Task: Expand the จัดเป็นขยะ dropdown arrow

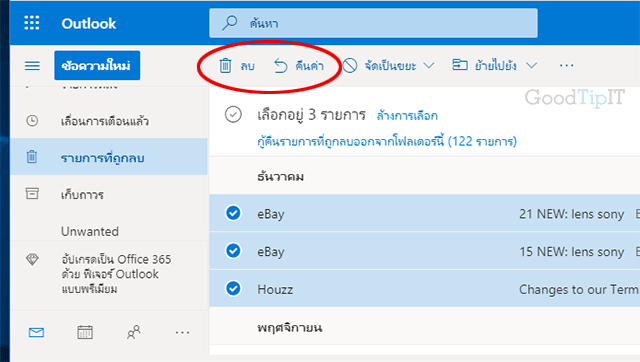Action: (x=429, y=65)
